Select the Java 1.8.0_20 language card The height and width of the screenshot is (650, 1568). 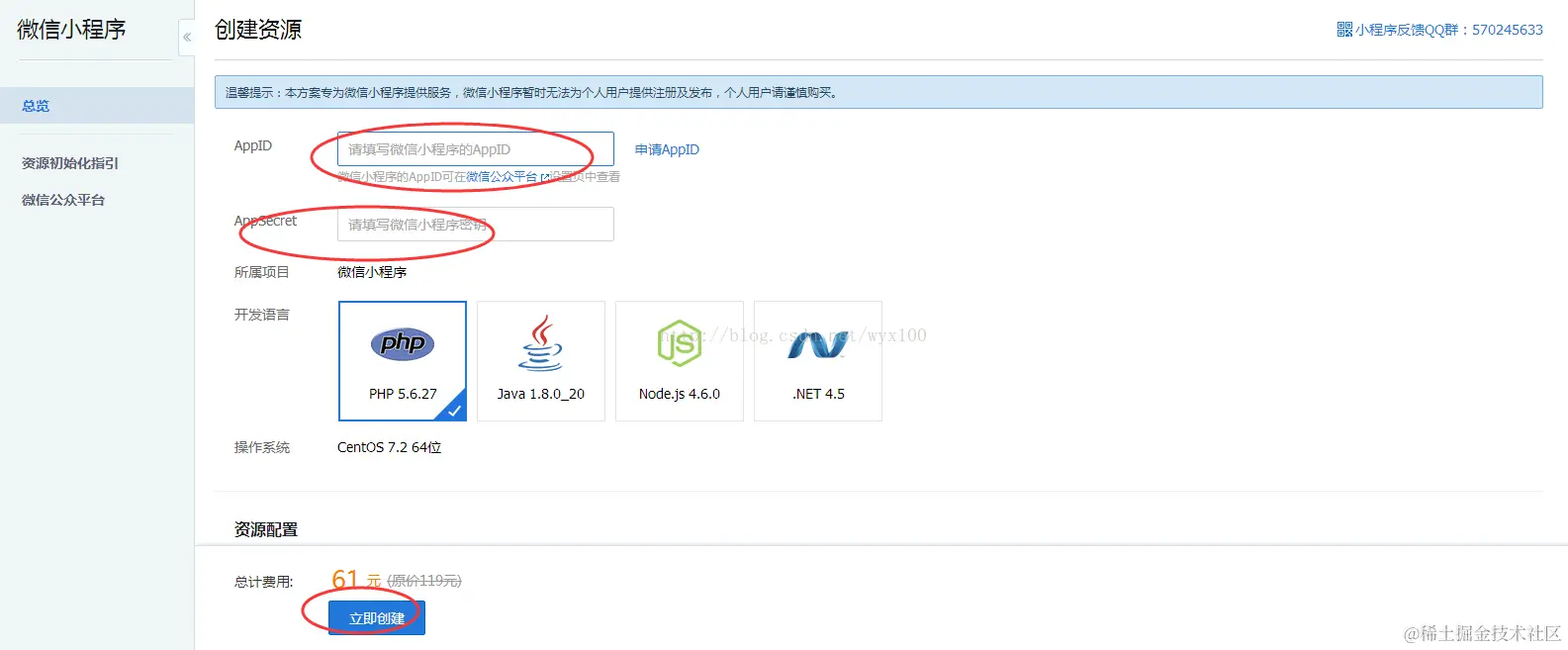click(x=541, y=361)
